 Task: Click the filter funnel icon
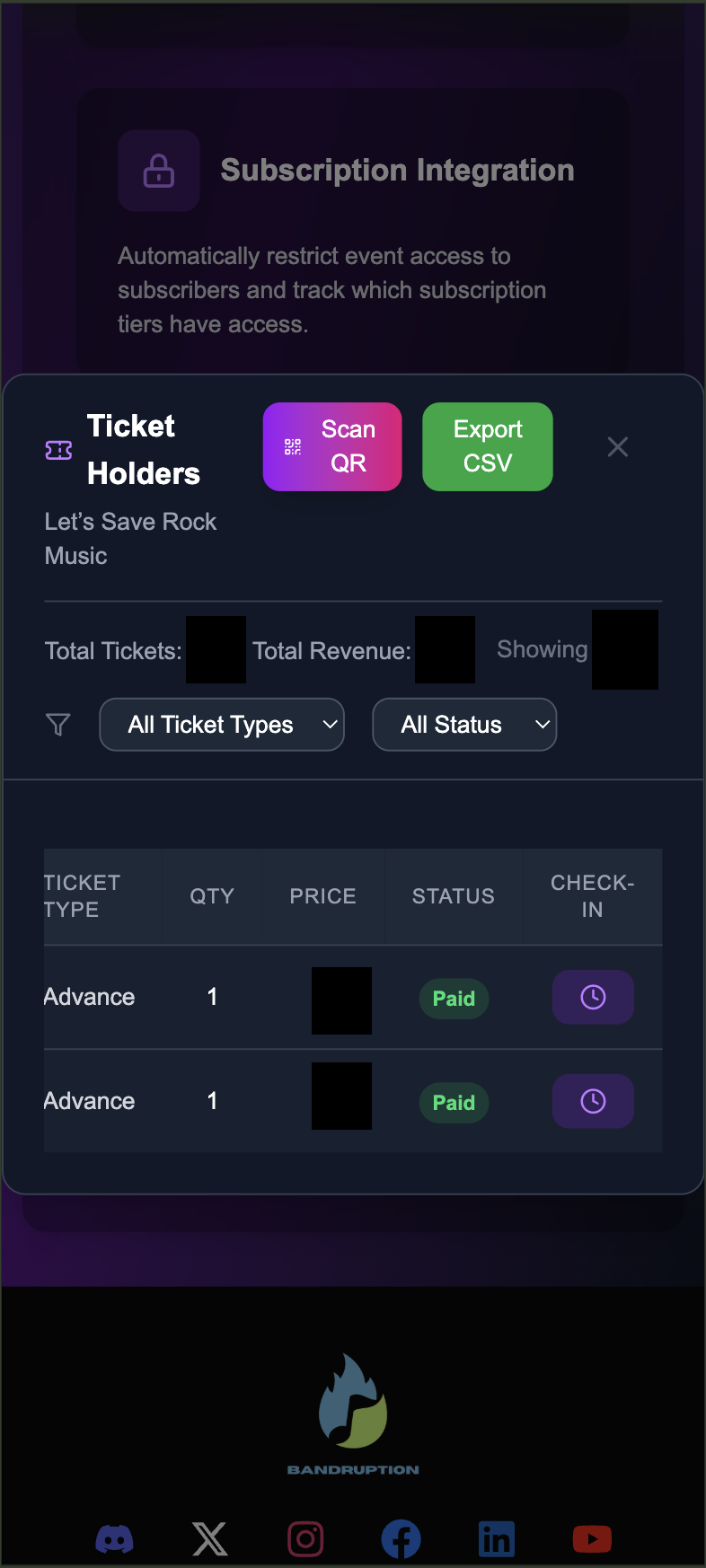click(x=58, y=725)
